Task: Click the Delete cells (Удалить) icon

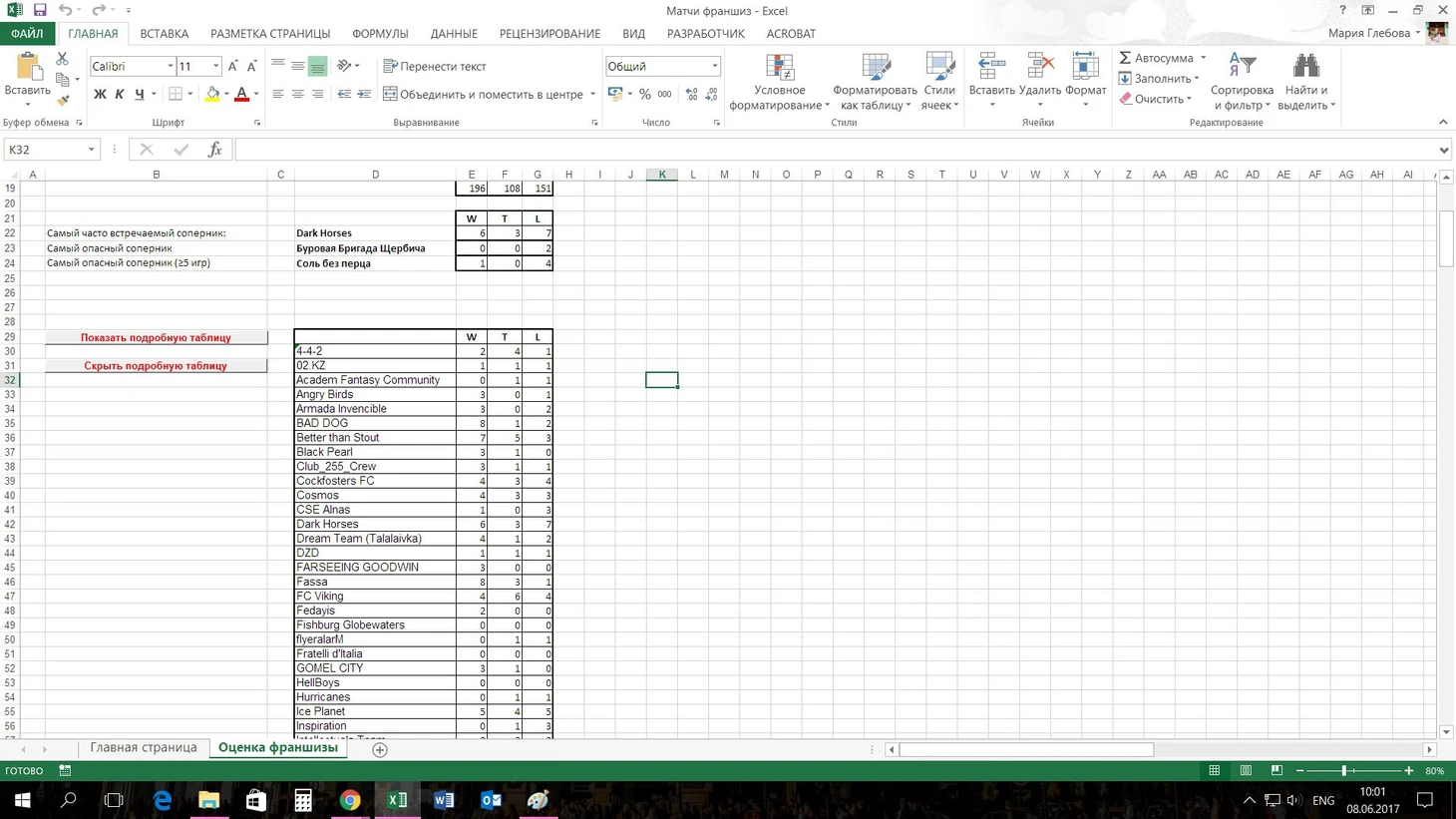Action: (1039, 67)
